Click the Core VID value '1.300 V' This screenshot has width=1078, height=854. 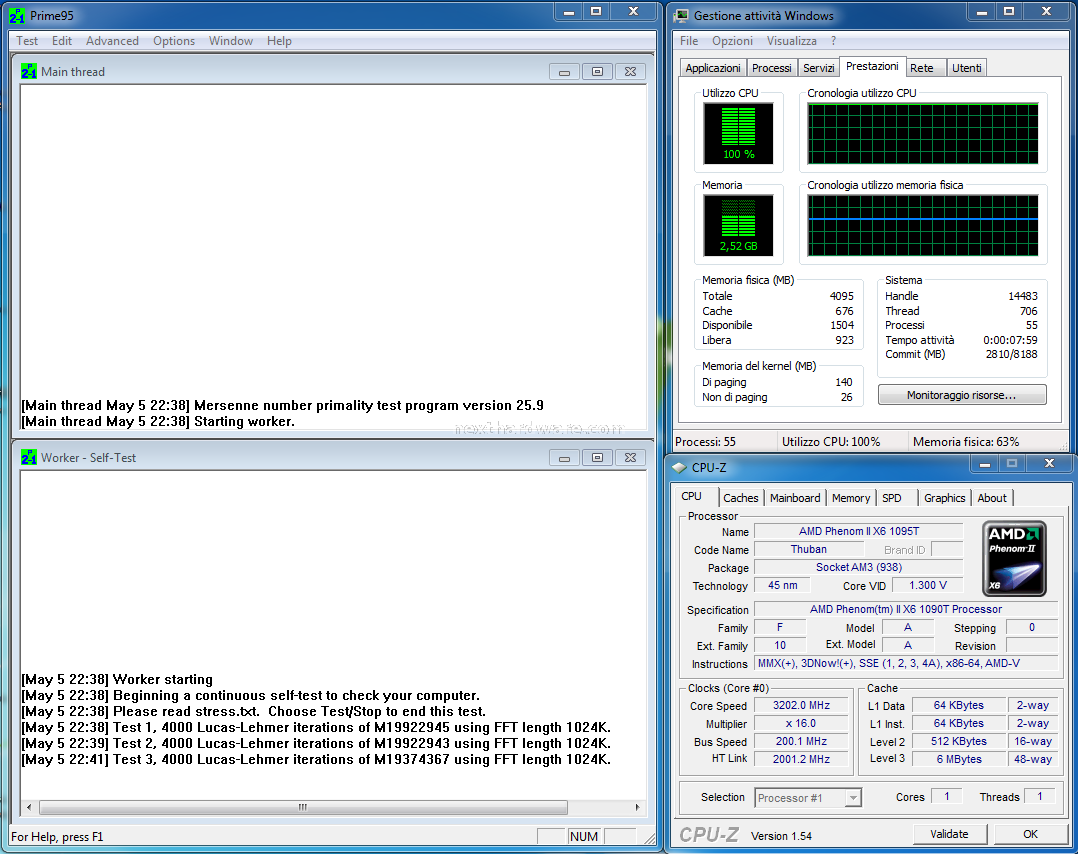(x=927, y=585)
